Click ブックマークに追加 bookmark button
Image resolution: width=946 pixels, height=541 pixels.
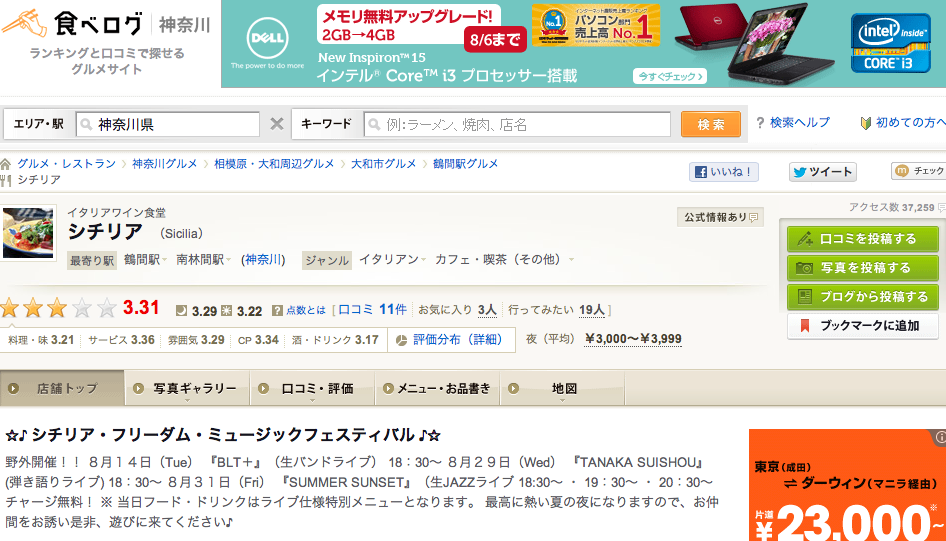863,326
